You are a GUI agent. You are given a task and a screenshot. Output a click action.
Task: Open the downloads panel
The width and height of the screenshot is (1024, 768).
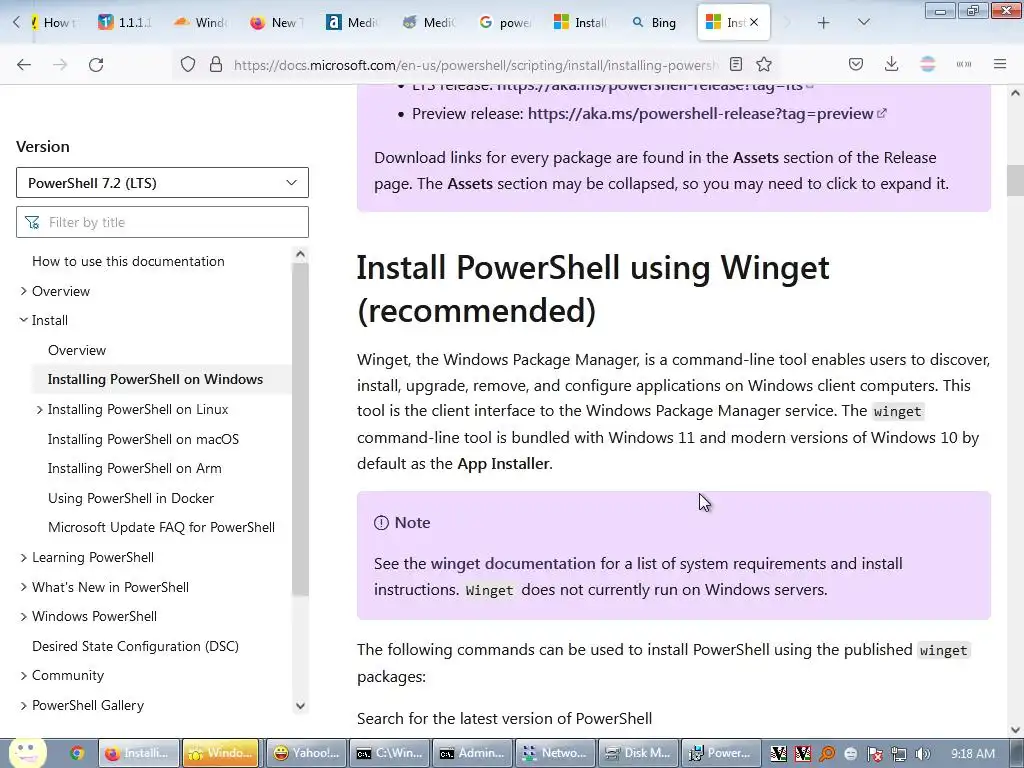click(x=891, y=64)
